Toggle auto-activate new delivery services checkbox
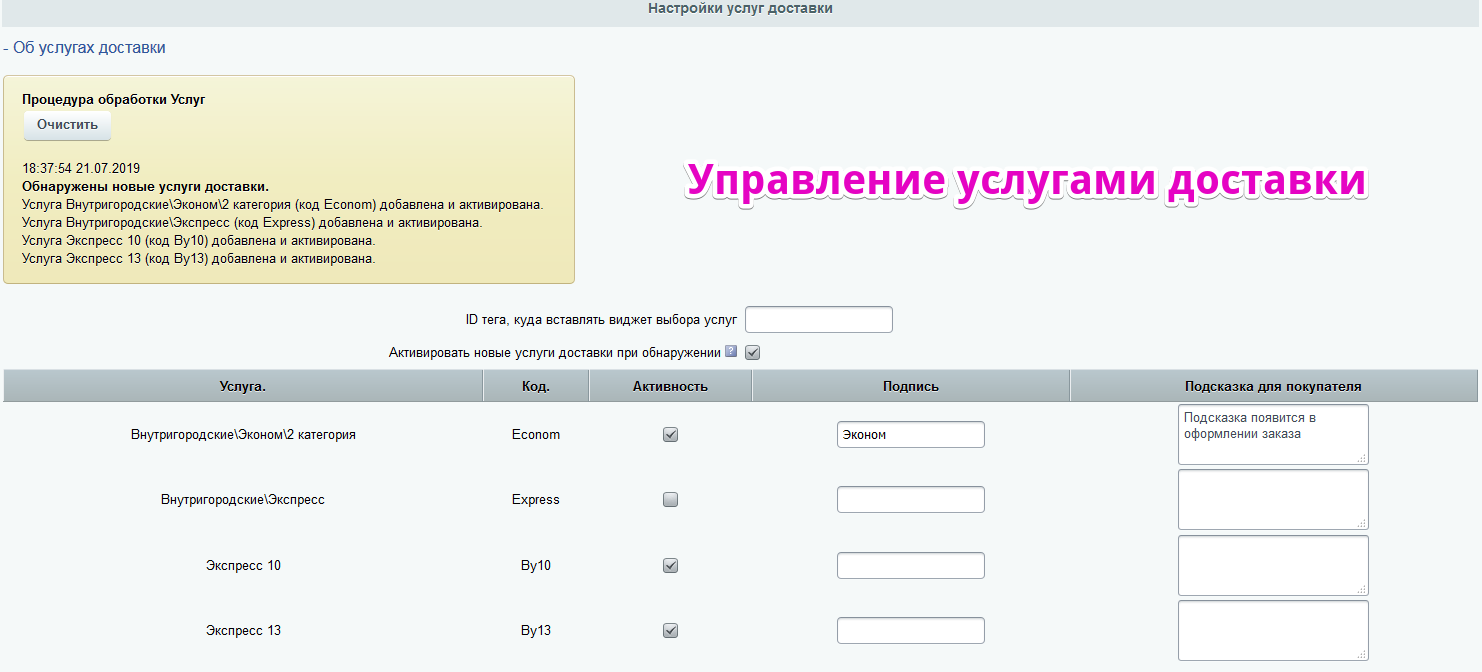Image resolution: width=1482 pixels, height=672 pixels. 753,352
